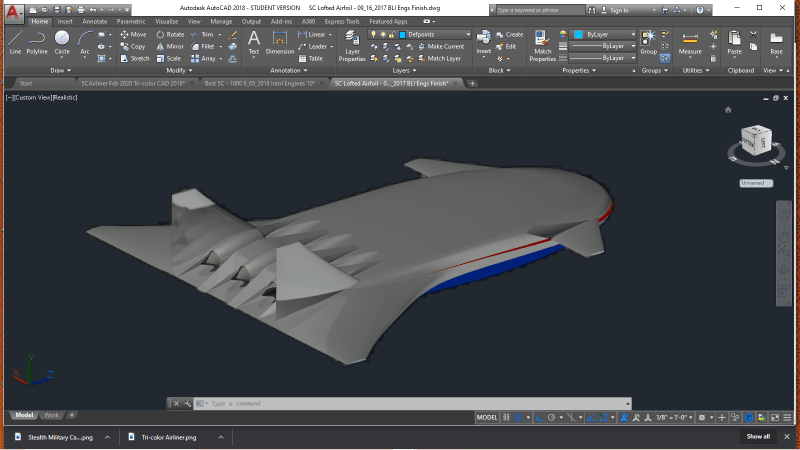Image resolution: width=800 pixels, height=450 pixels.
Task: Switch to the Visualize ribbon tab
Action: click(166, 21)
